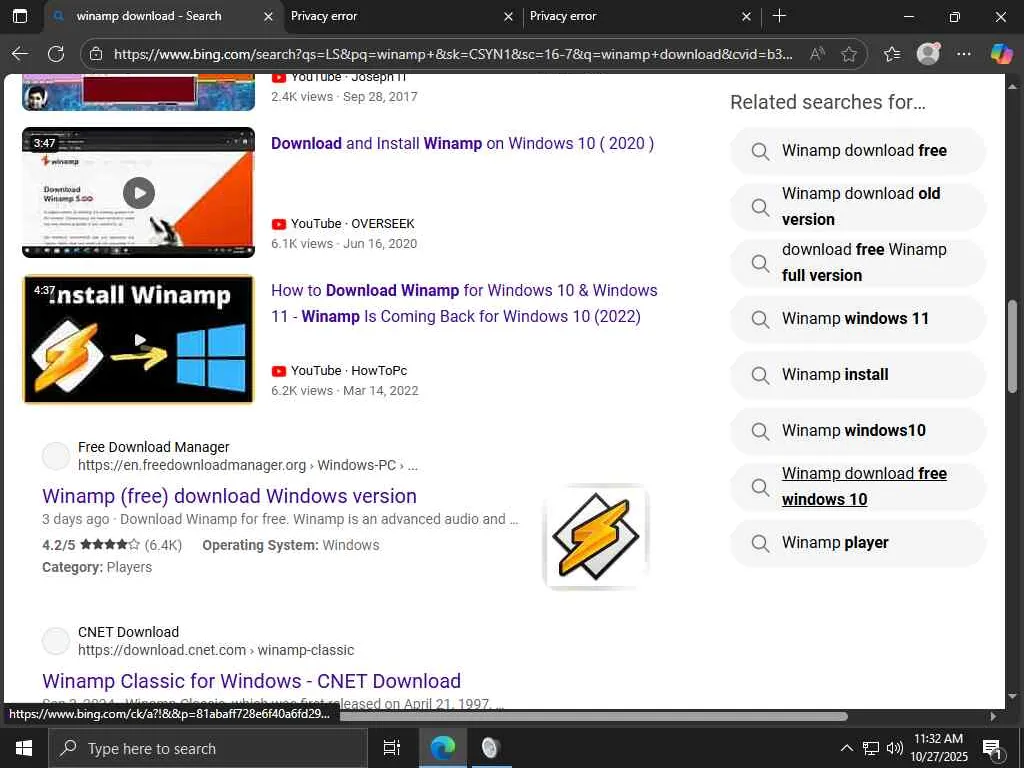Open Winamp Classic for Windows - CNET Download
Viewport: 1024px width, 768px height.
coord(251,681)
